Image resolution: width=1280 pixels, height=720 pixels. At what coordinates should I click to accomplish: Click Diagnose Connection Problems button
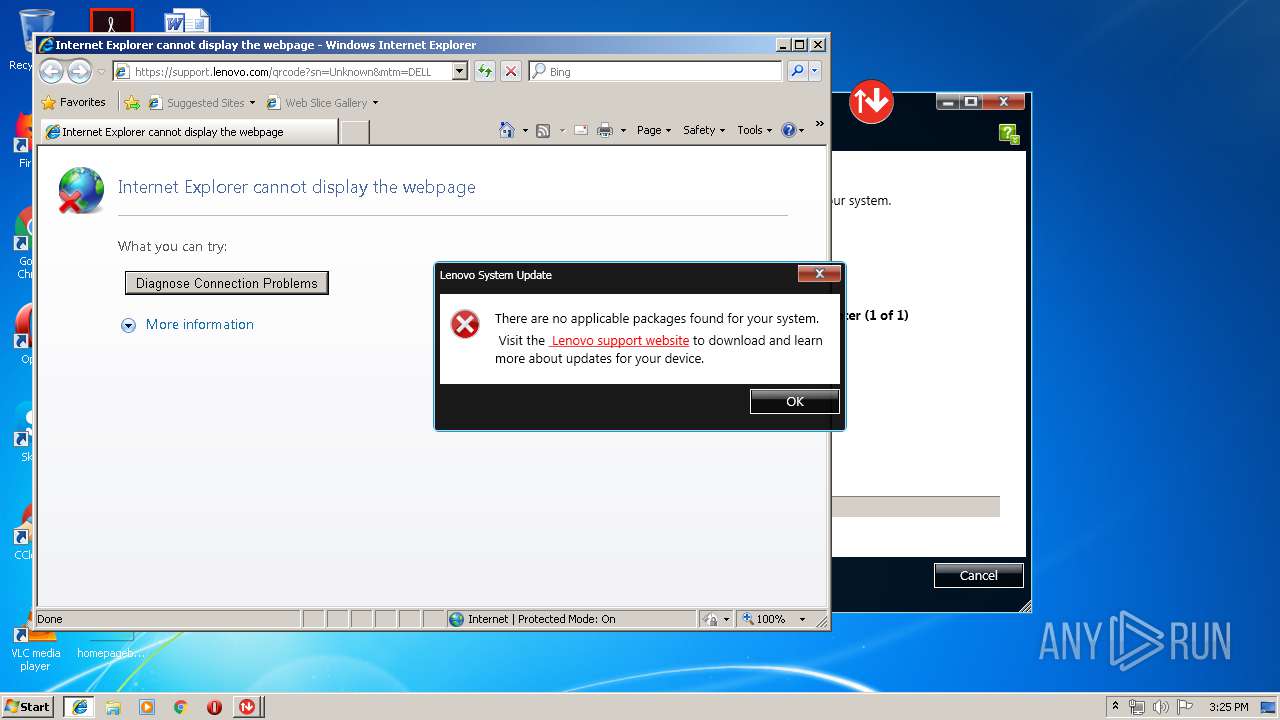point(227,283)
